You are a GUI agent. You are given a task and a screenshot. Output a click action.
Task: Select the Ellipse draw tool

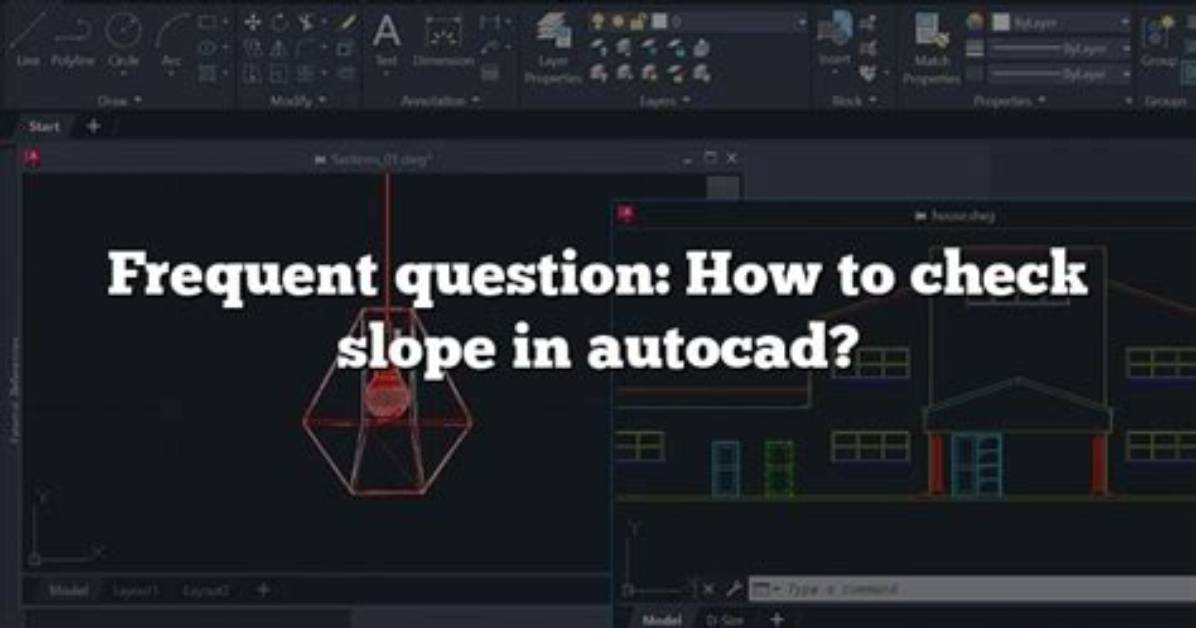tap(207, 47)
